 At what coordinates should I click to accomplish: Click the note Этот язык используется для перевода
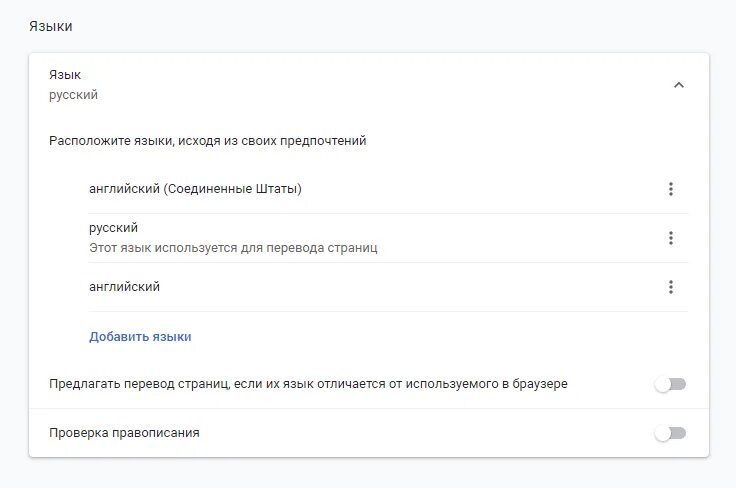click(233, 248)
